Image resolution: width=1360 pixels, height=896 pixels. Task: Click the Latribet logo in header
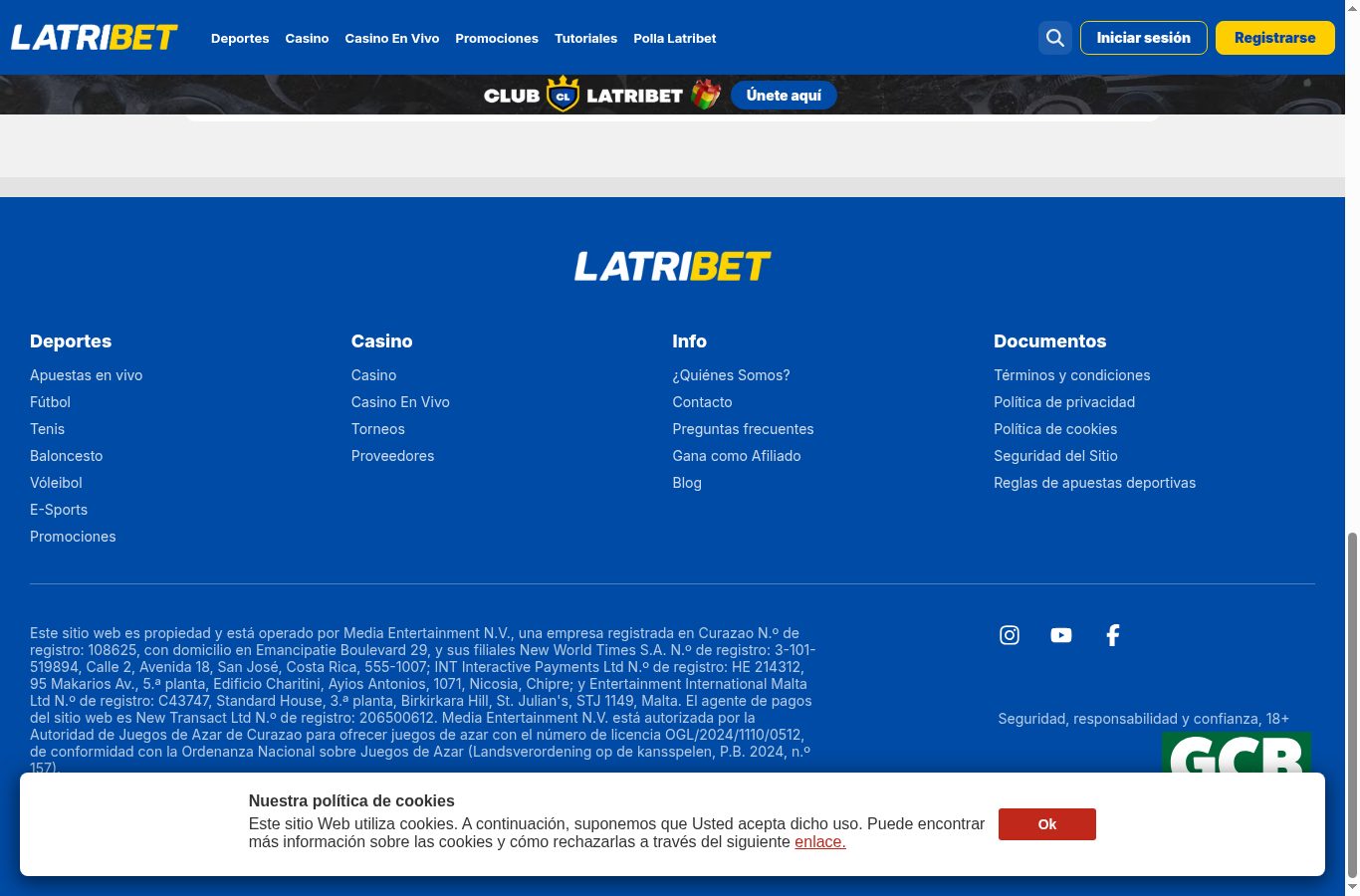(95, 38)
